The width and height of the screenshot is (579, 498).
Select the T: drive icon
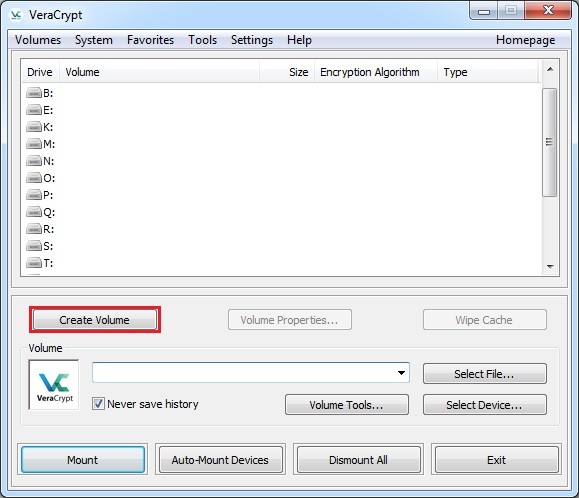(34, 263)
